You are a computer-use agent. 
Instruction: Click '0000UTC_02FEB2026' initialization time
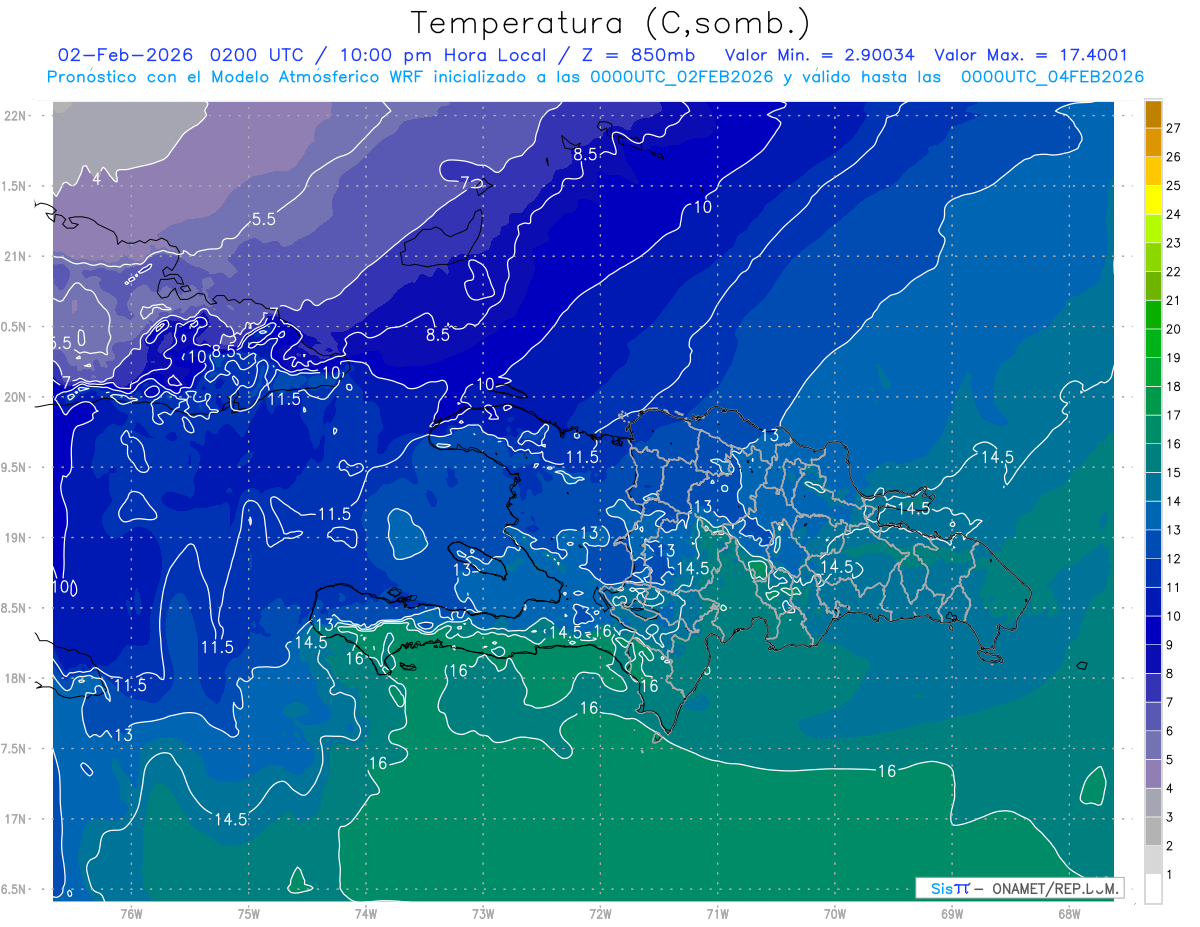tap(682, 76)
